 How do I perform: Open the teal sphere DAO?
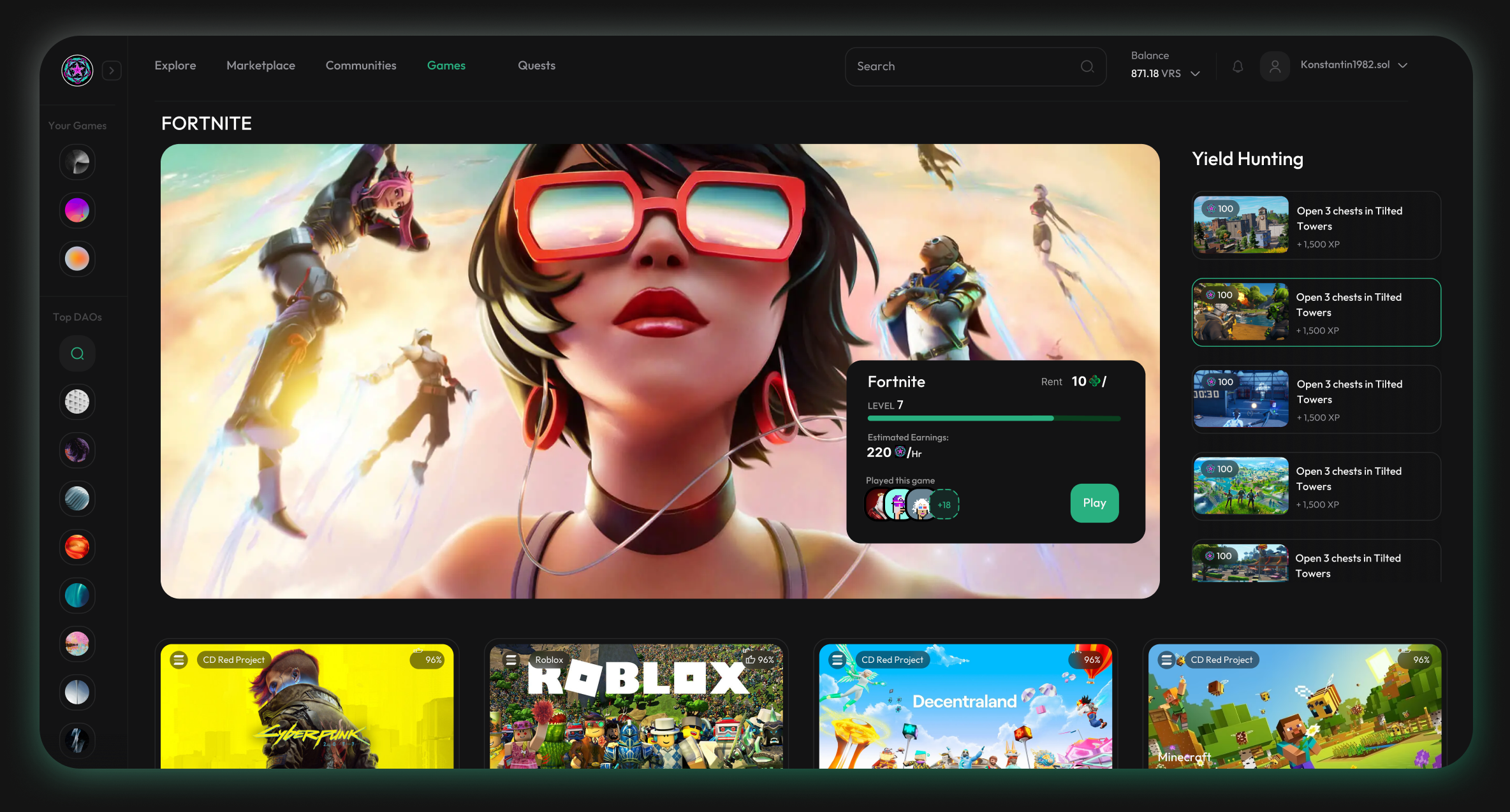[x=77, y=595]
